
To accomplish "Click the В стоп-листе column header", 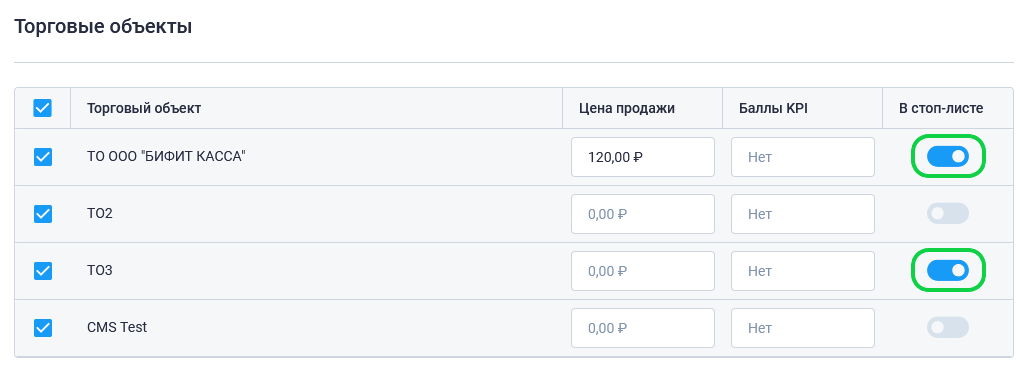I will pyautogui.click(x=941, y=109).
